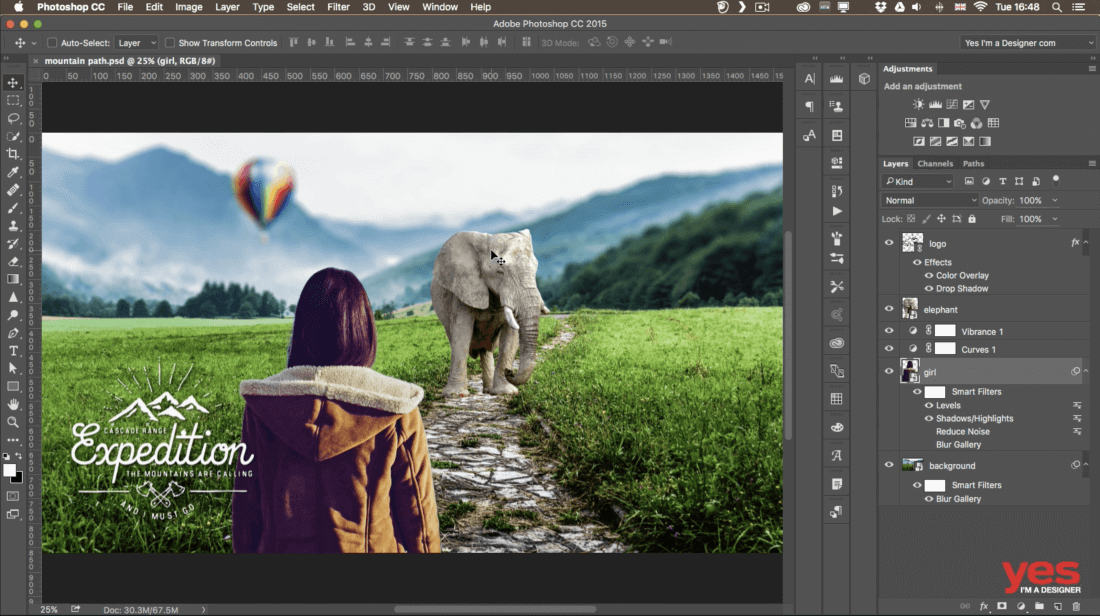Select the Lasso tool
Image resolution: width=1100 pixels, height=616 pixels.
click(13, 118)
